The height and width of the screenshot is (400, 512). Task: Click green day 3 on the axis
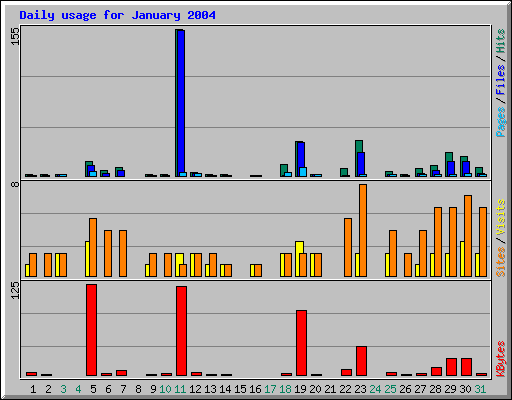[63, 389]
